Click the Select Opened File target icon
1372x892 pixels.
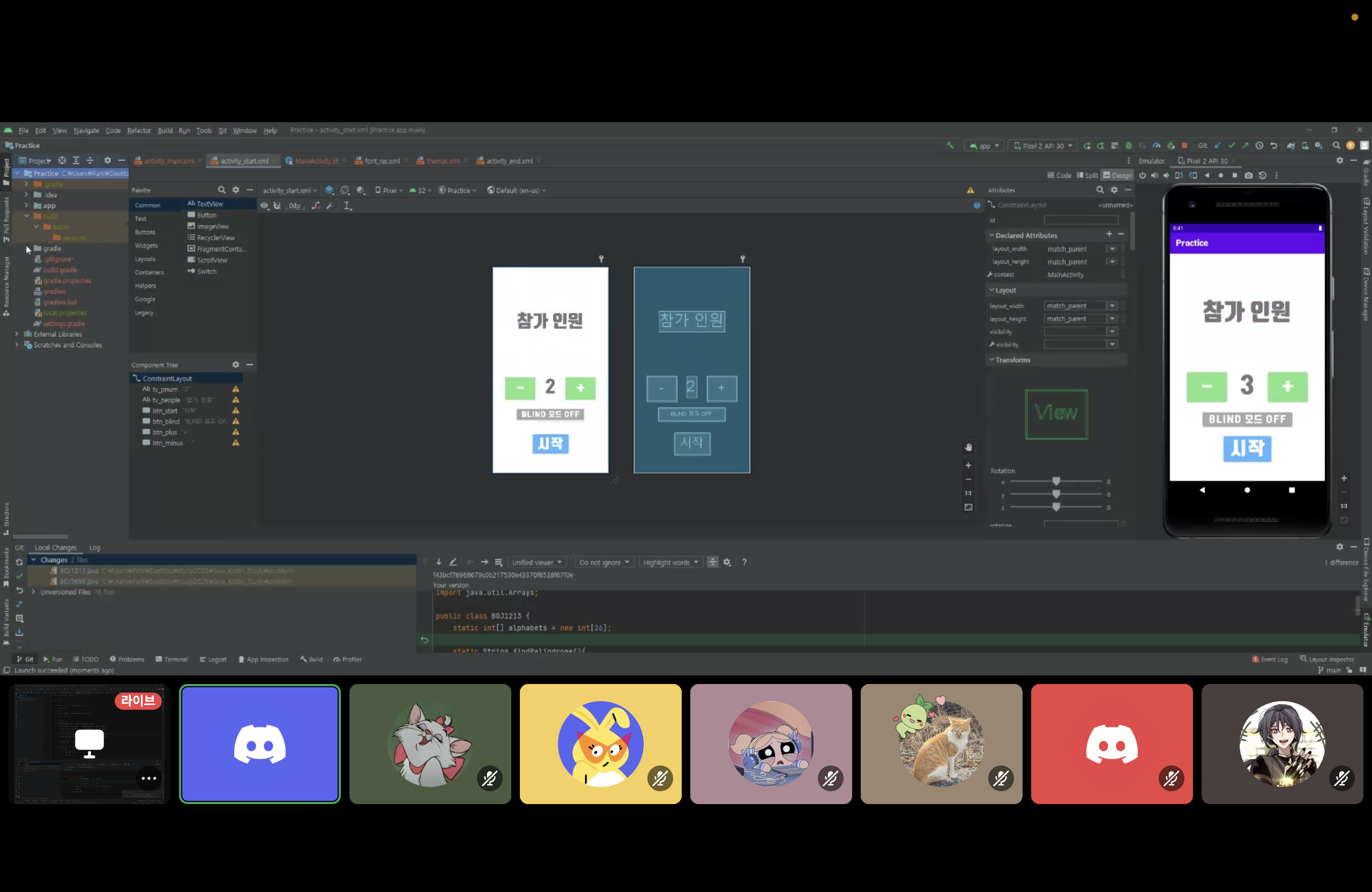tap(62, 160)
